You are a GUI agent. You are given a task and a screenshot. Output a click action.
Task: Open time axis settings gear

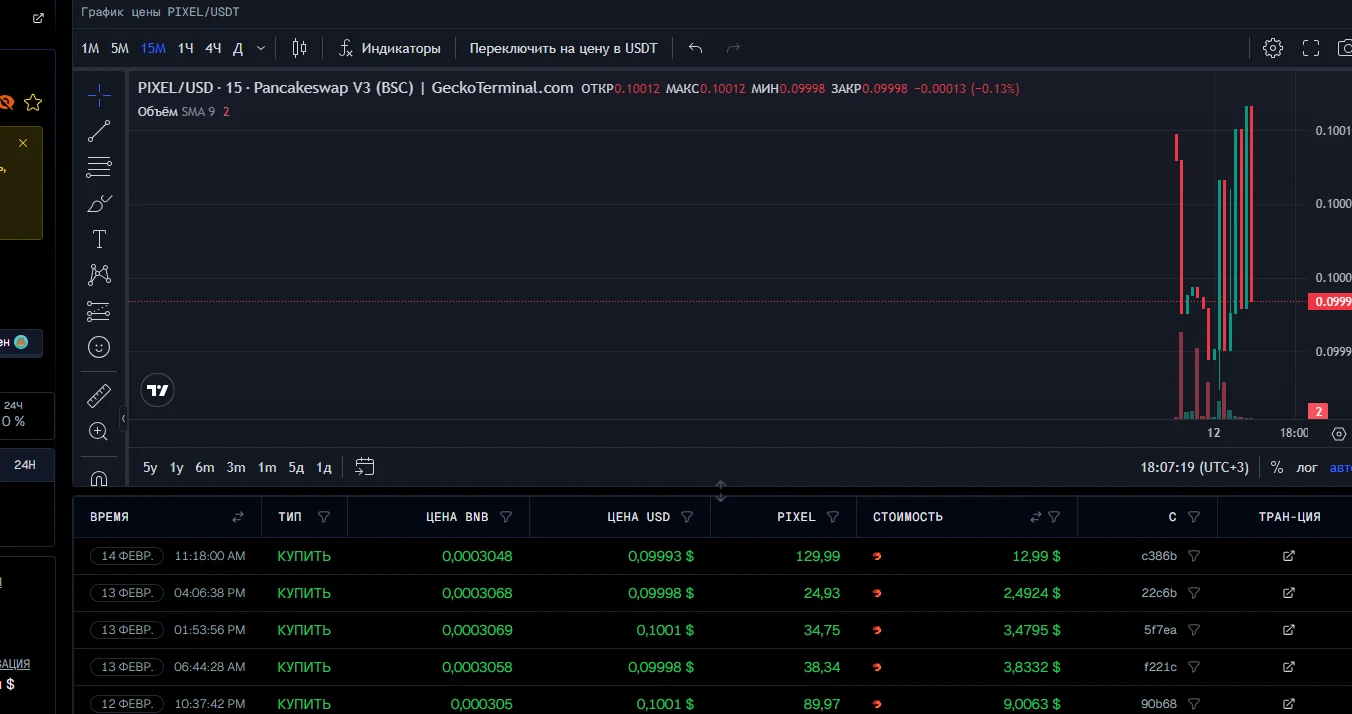point(1340,433)
